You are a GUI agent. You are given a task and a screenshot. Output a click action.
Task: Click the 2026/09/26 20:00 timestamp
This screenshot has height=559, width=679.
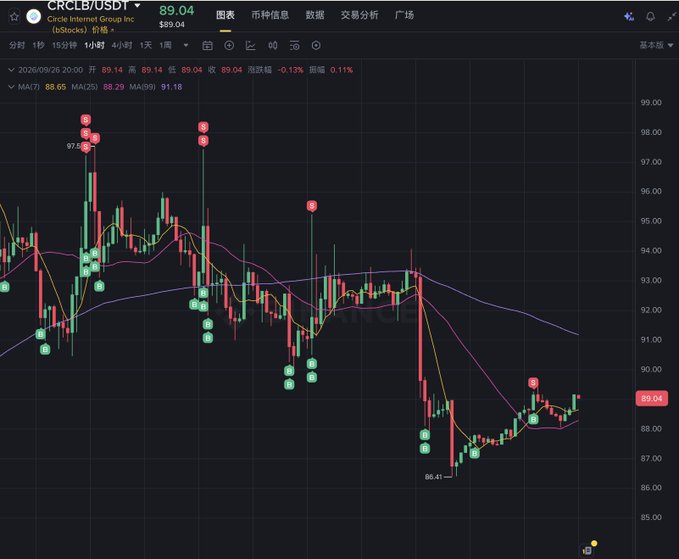coord(50,70)
